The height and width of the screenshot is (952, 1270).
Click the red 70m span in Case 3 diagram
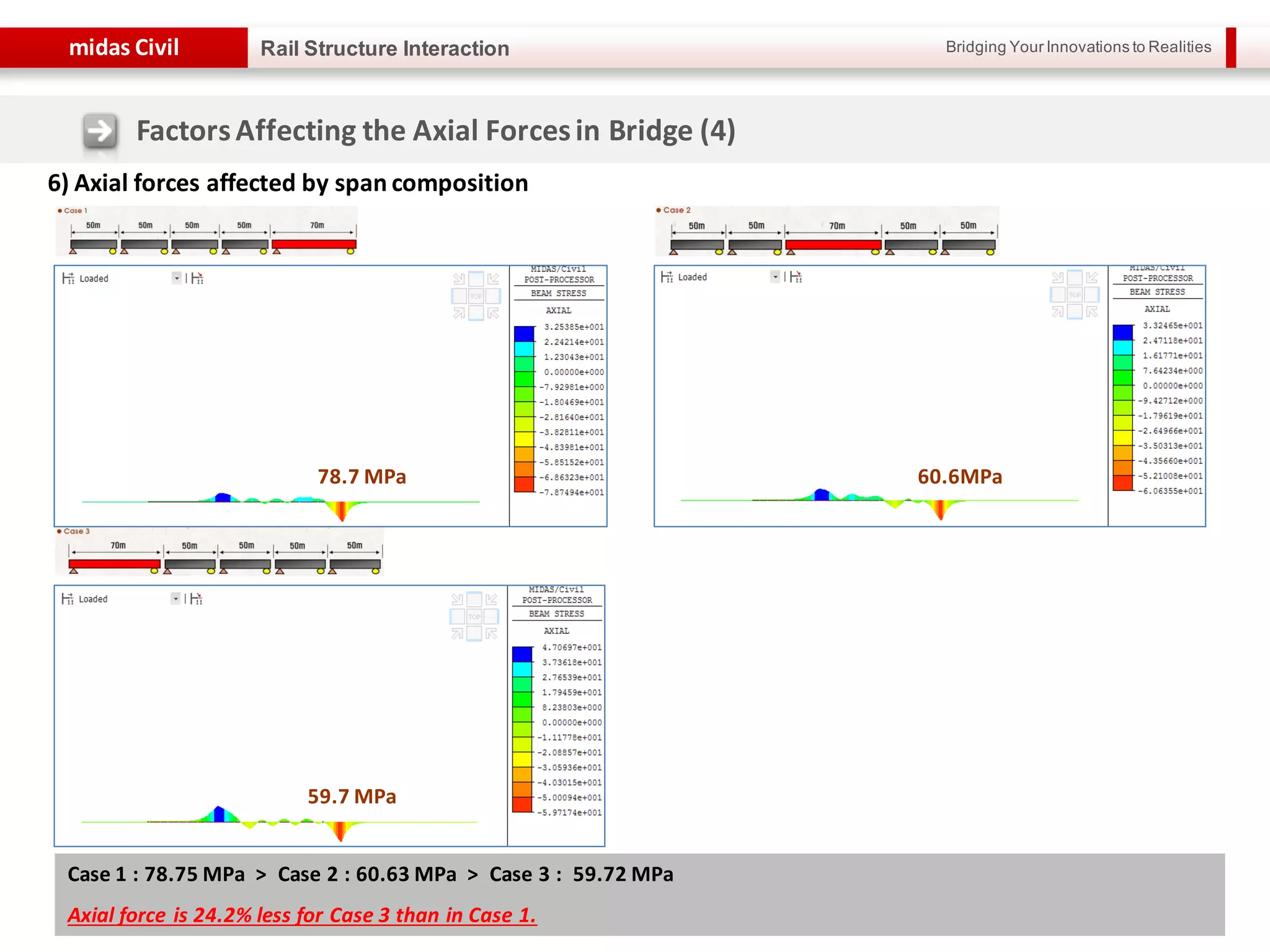(x=114, y=564)
